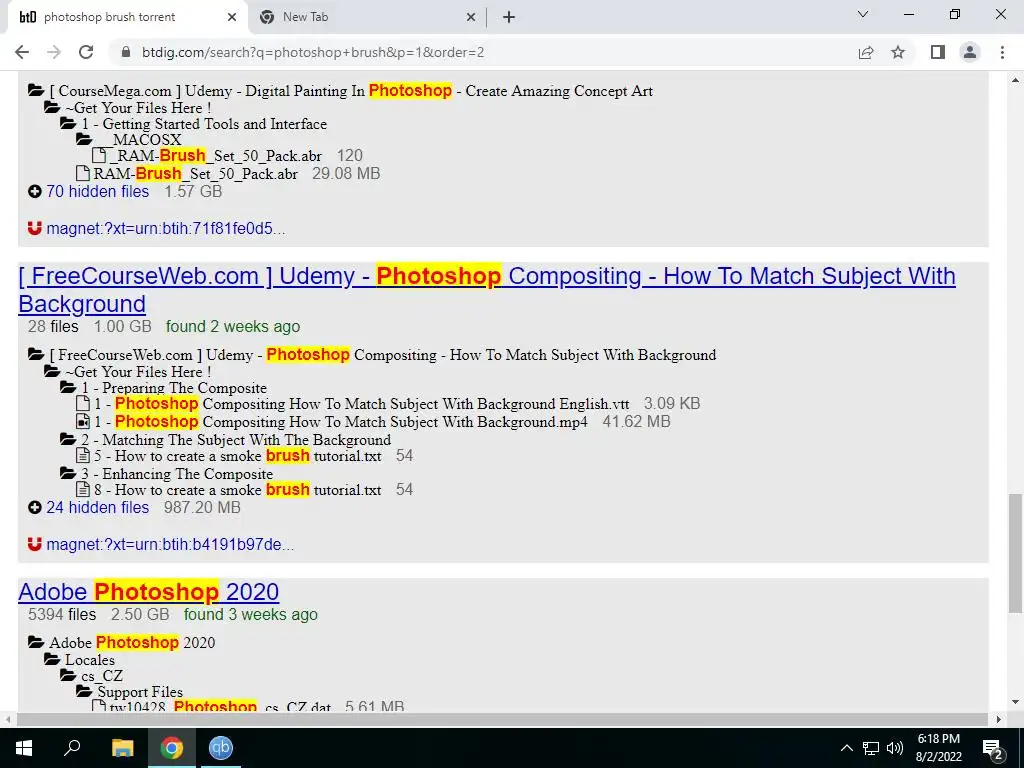Click the '1 - Preparing The Composite' folder icon
The image size is (1024, 768).
[x=68, y=387]
